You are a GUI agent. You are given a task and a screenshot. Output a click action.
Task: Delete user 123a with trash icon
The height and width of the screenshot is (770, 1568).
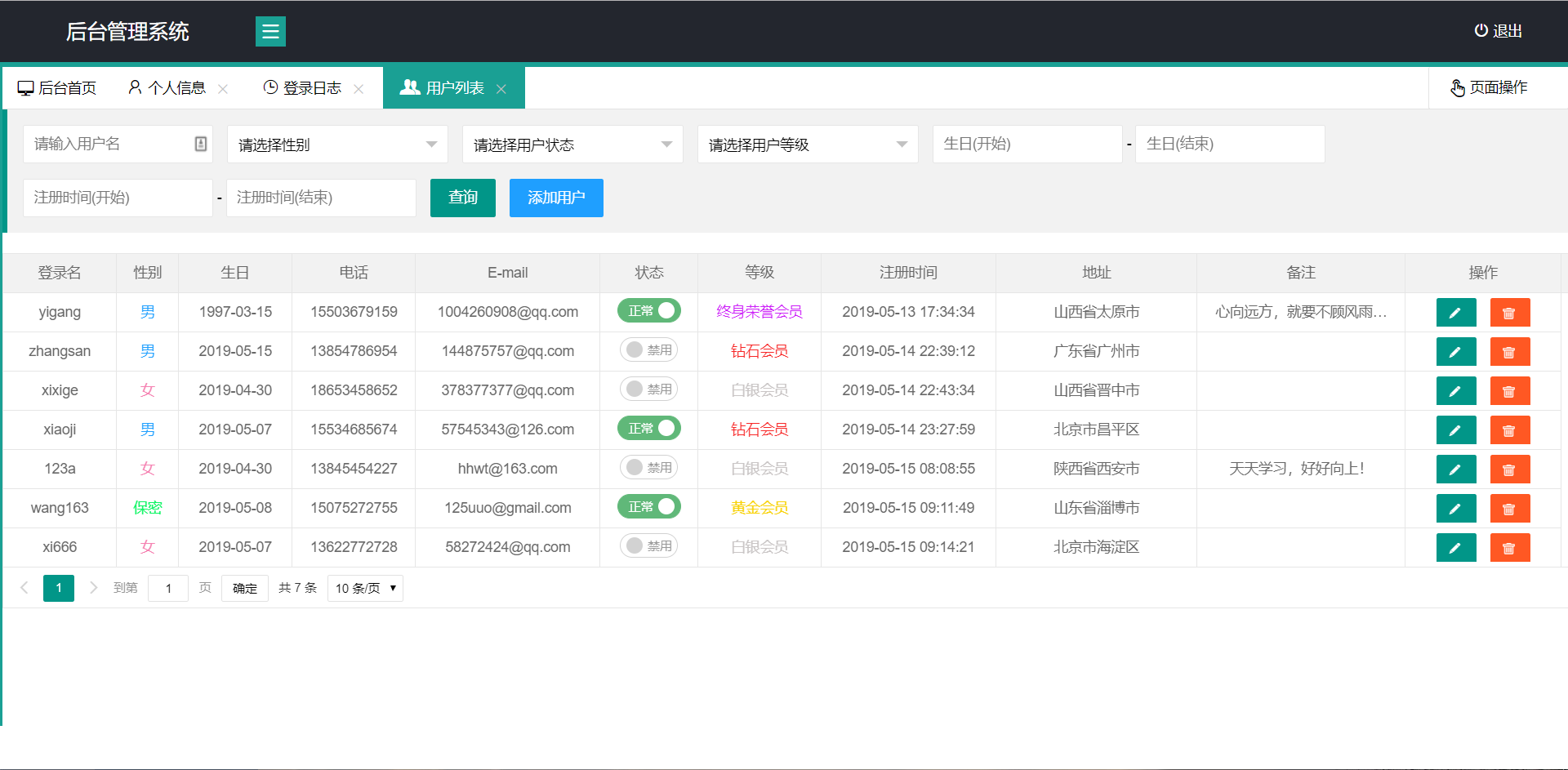click(1510, 470)
